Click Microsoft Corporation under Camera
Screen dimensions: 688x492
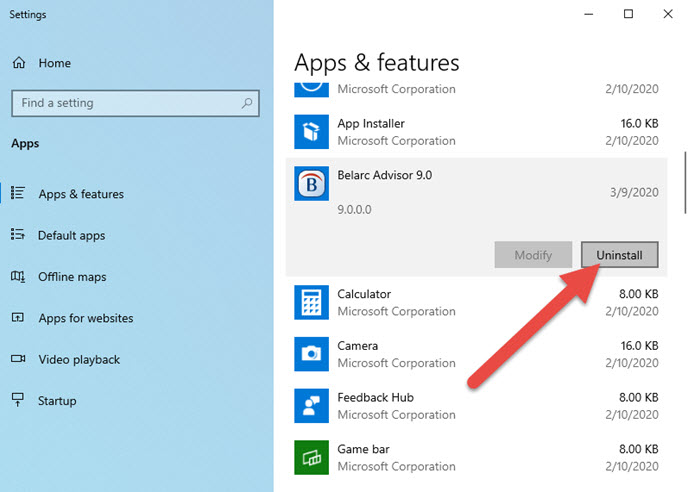coord(396,363)
